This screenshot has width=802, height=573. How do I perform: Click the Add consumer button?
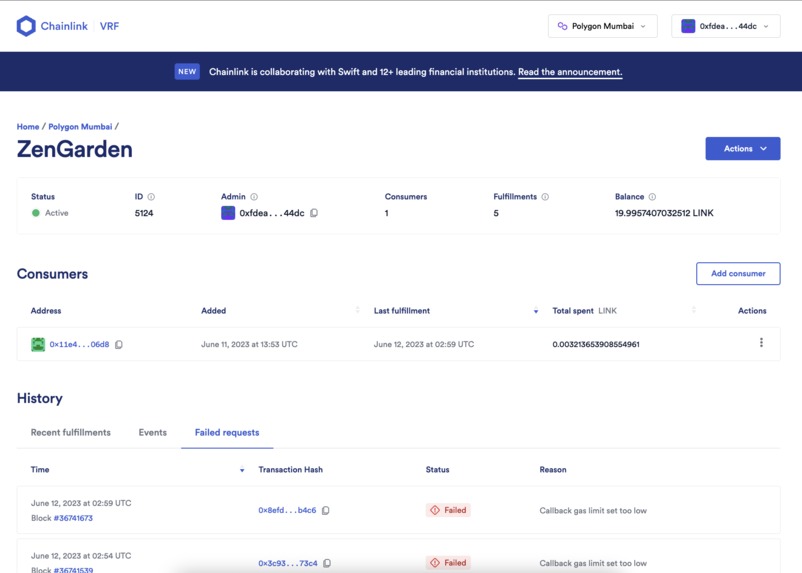click(x=738, y=274)
